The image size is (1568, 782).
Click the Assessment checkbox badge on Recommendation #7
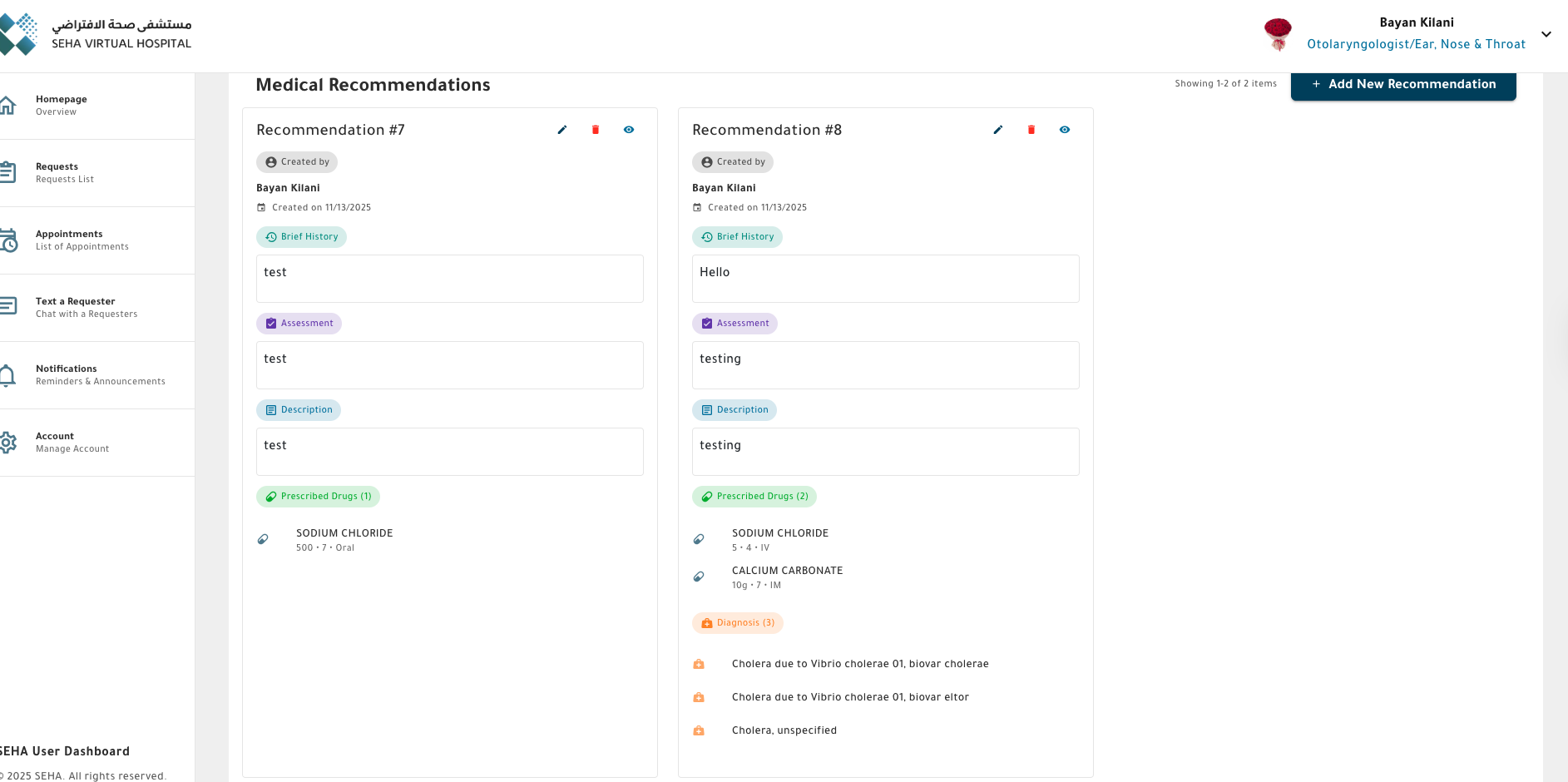299,323
